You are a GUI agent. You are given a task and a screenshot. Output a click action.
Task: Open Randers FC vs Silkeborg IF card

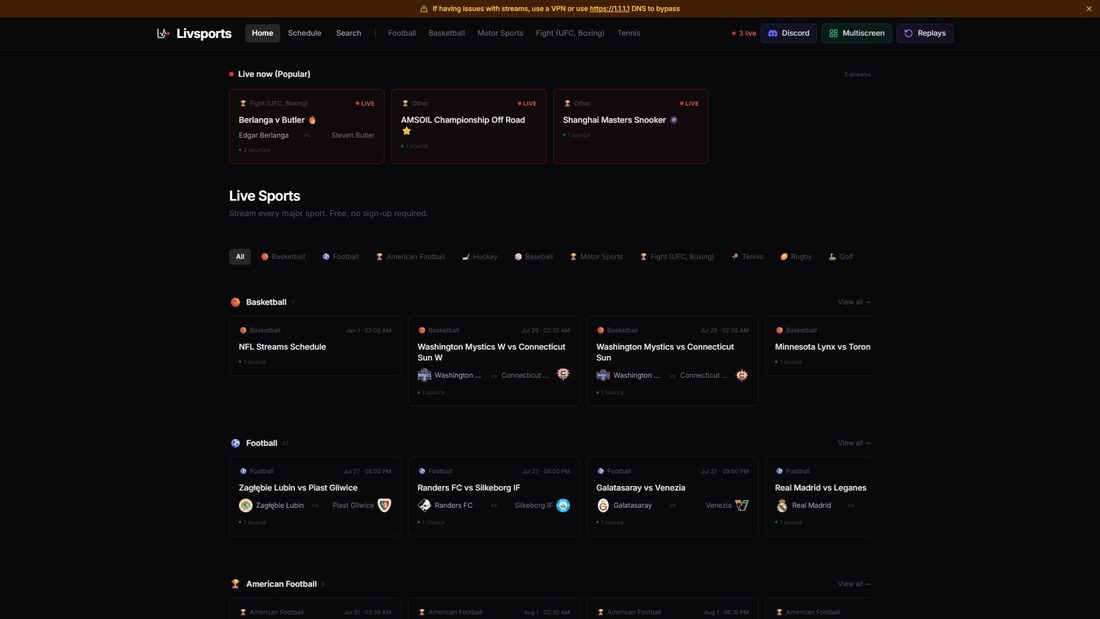494,497
